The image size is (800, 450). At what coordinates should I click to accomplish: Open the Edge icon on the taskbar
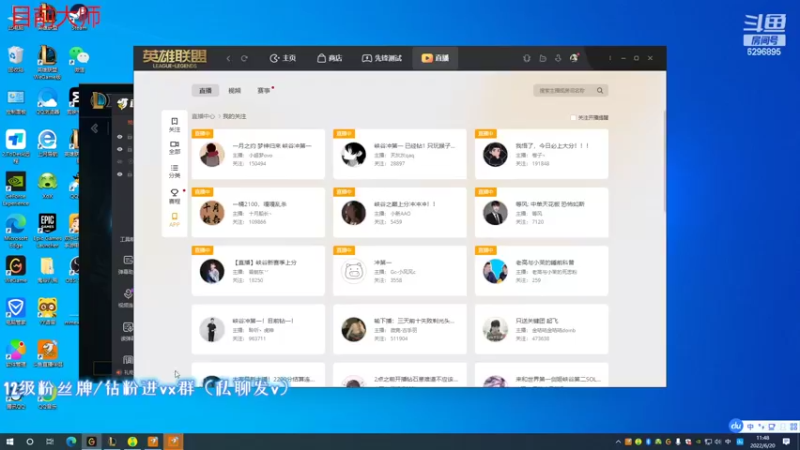[71, 441]
